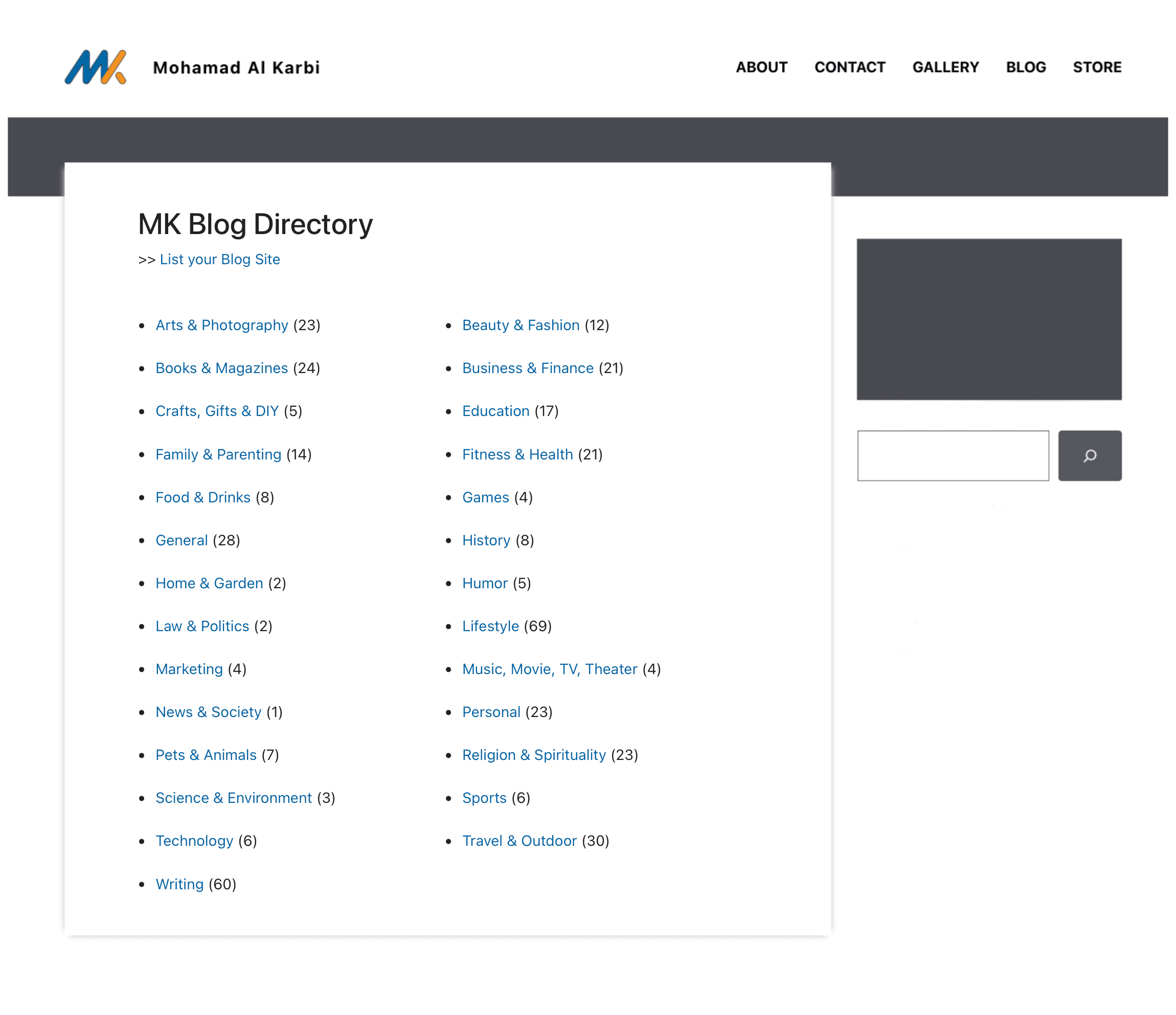This screenshot has width=1176, height=1015.
Task: Click the search magnifier button
Action: (1089, 455)
